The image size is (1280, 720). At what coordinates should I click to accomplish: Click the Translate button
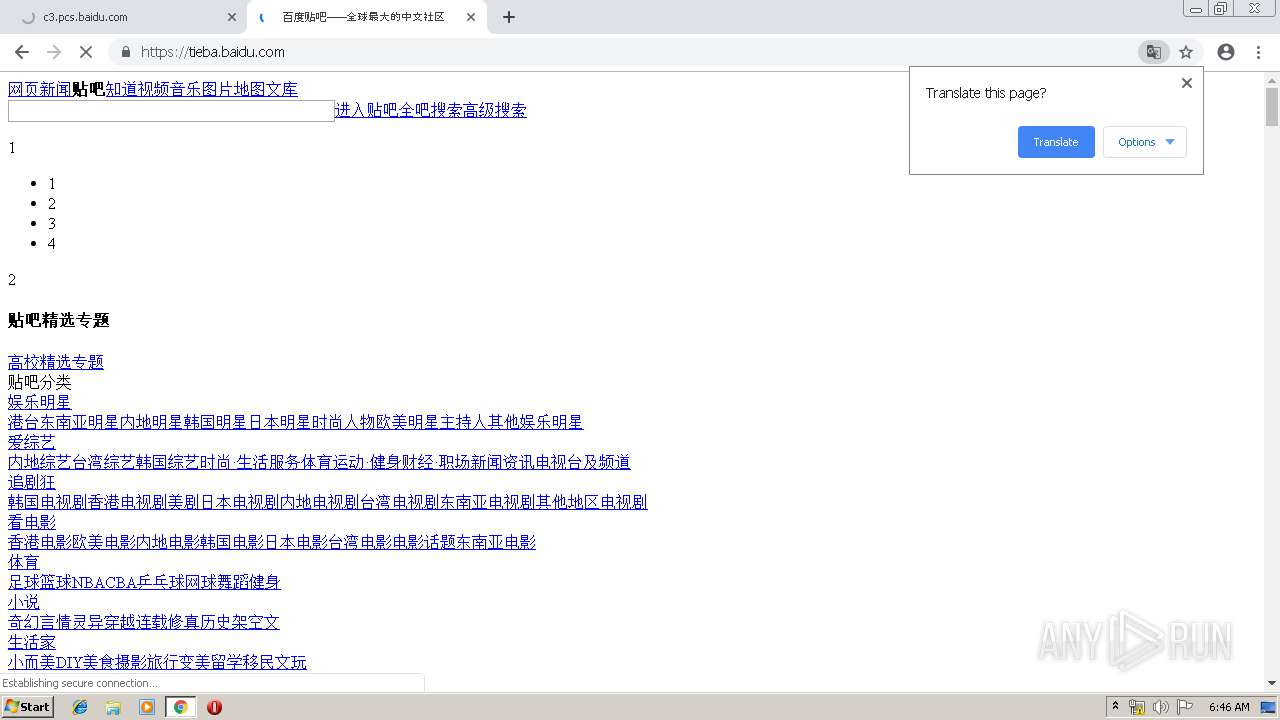[x=1056, y=142]
